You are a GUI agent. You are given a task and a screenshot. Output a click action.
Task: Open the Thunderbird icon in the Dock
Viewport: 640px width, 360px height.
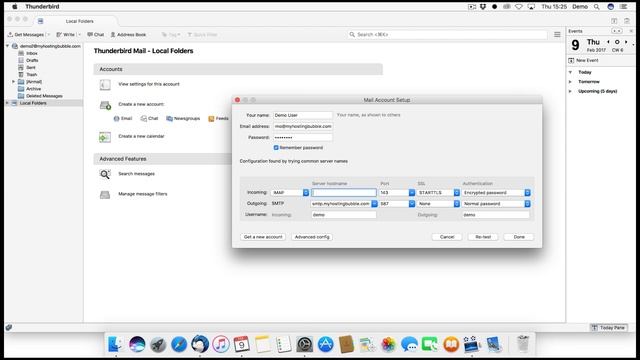[x=200, y=344]
